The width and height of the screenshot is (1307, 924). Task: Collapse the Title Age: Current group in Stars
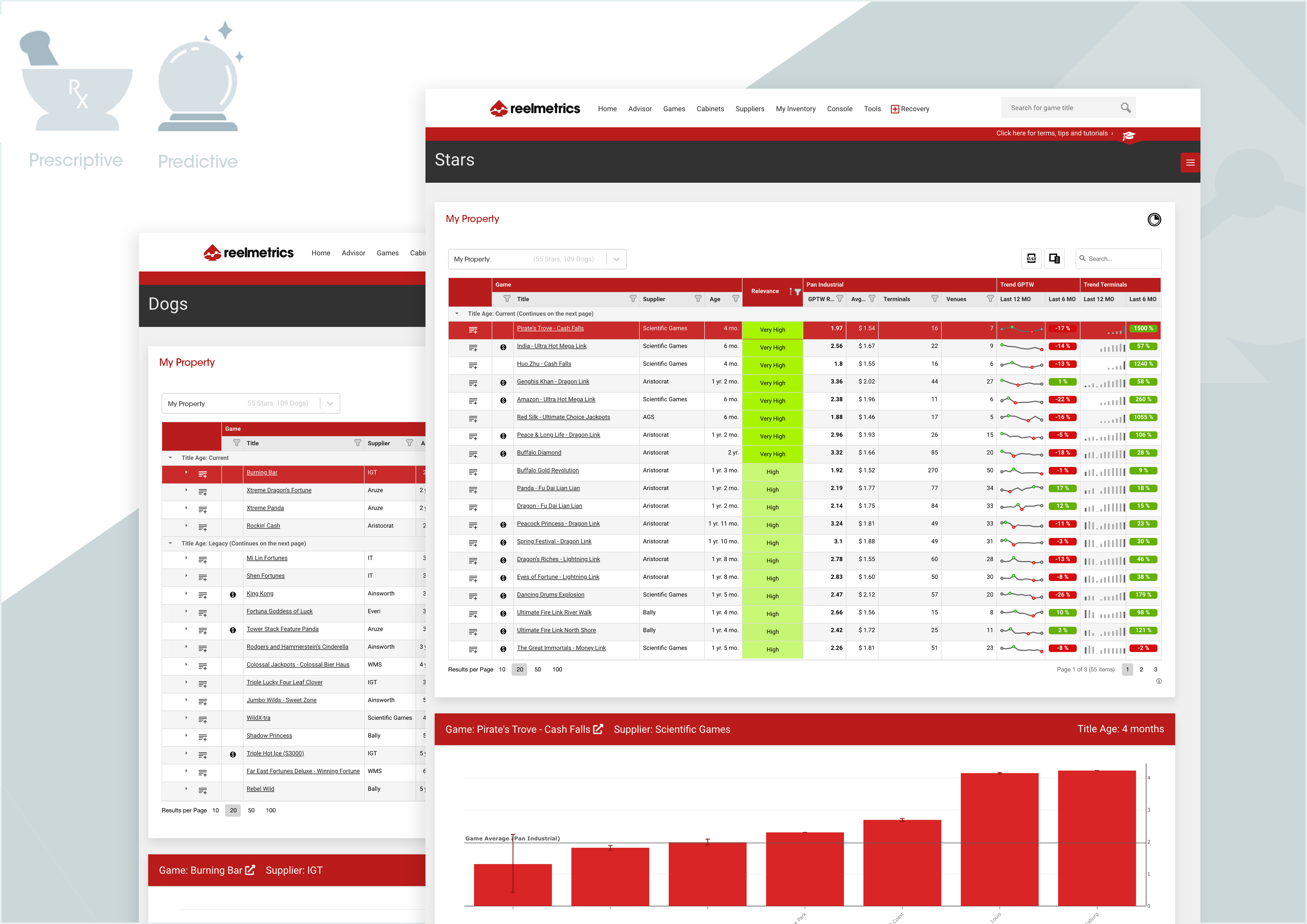456,313
